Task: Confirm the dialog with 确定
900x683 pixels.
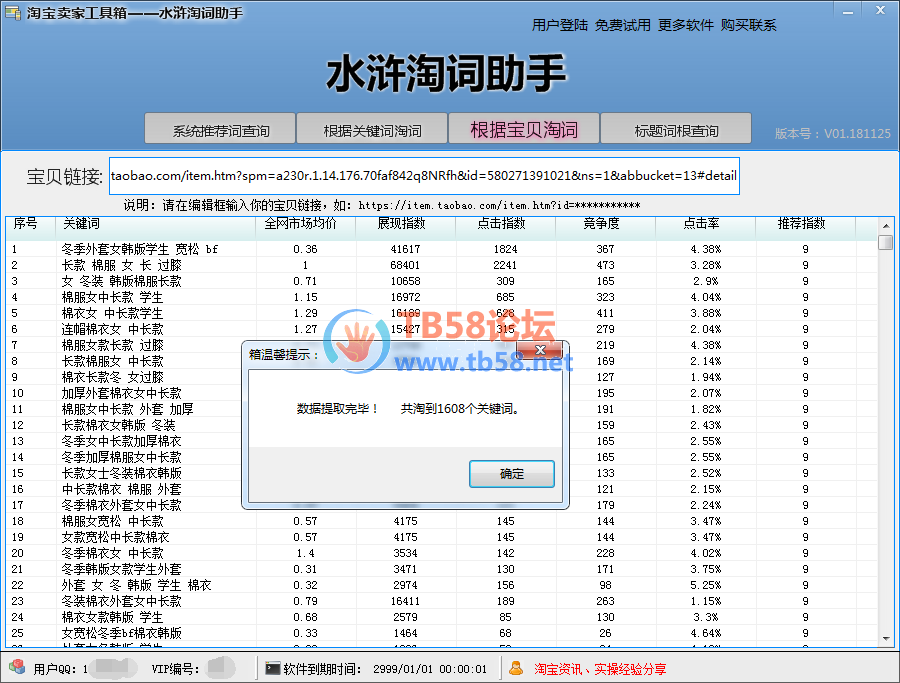Action: click(511, 474)
